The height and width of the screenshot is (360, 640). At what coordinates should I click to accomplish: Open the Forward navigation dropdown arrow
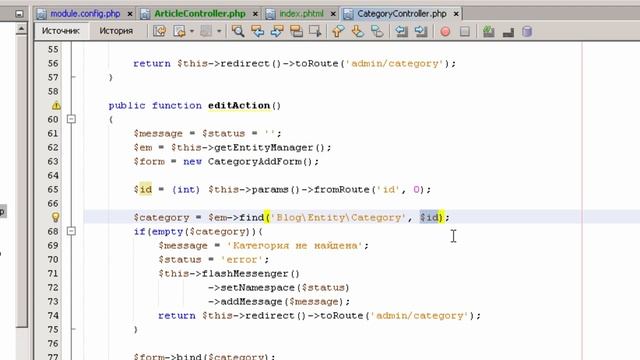219,31
